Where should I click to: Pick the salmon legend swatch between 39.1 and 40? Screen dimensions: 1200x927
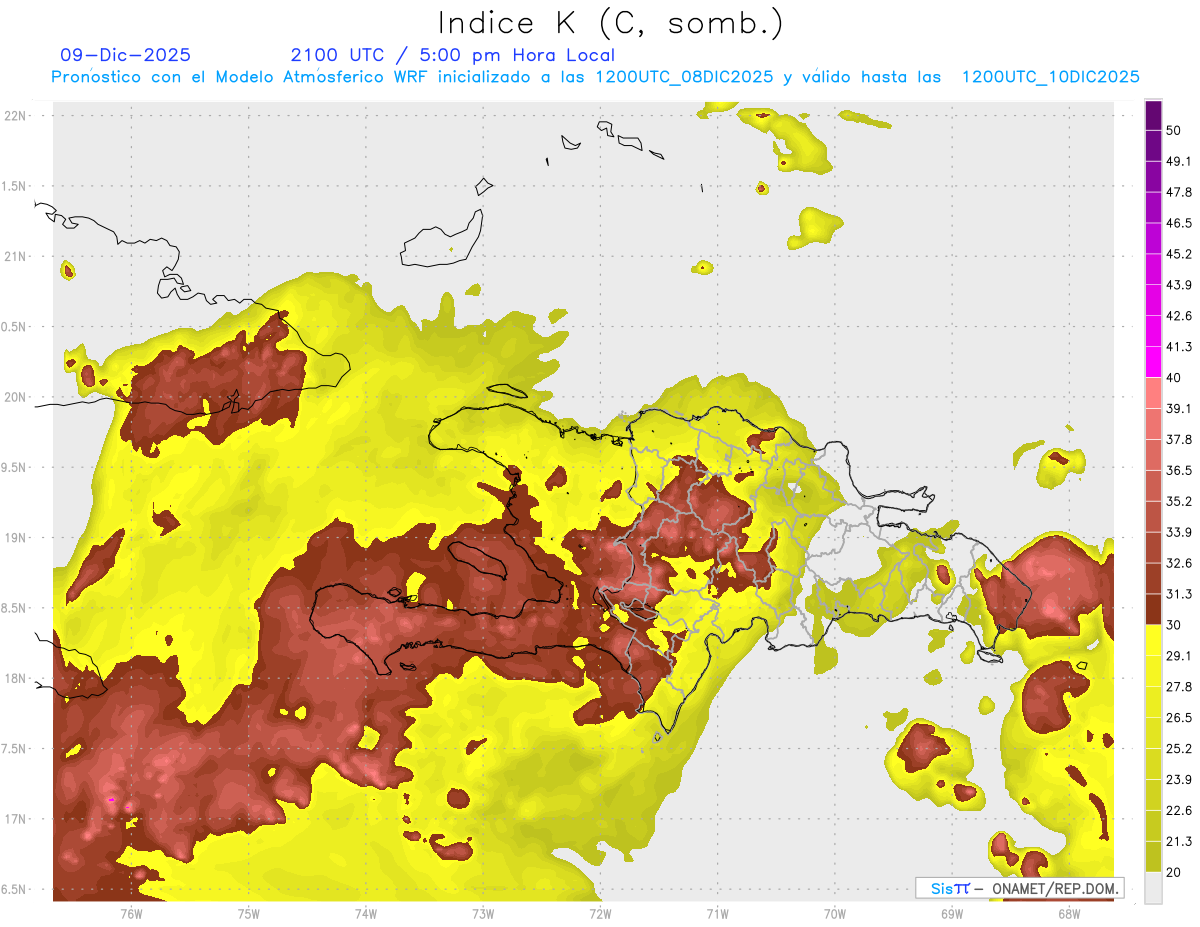point(1153,393)
